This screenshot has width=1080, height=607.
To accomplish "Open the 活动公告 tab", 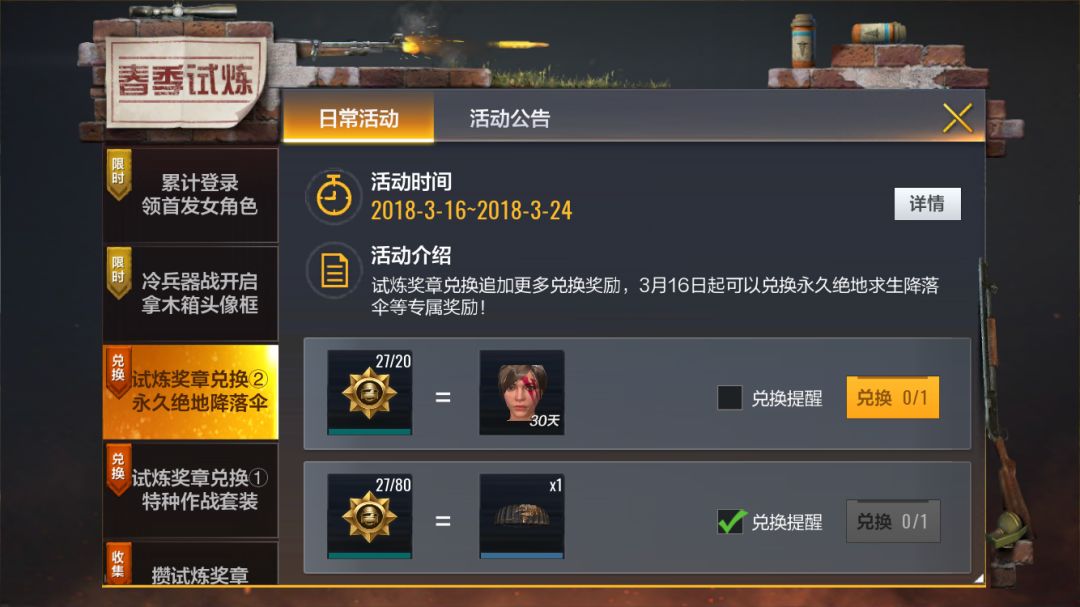I will 510,119.
